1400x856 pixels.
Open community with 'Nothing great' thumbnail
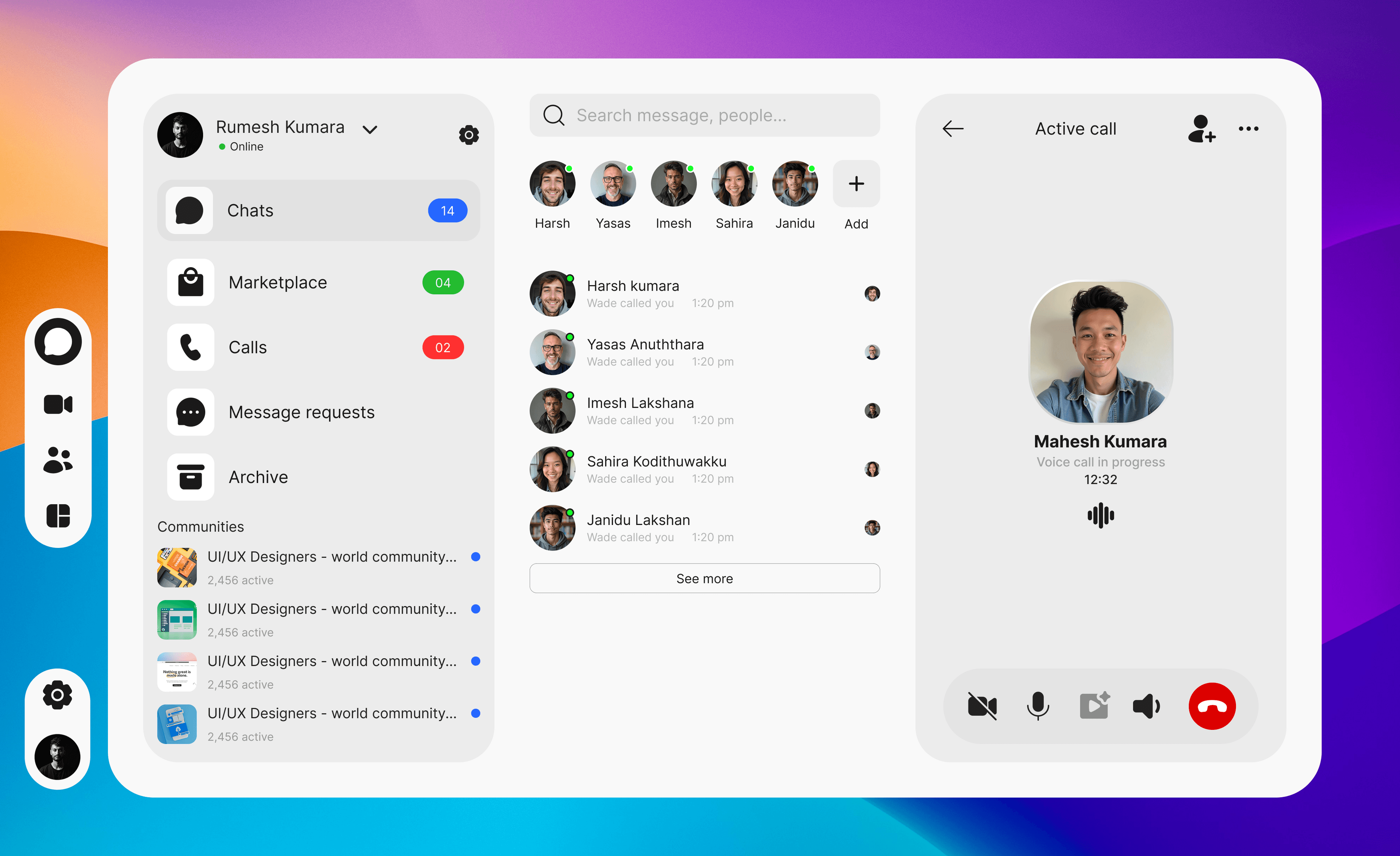319,672
